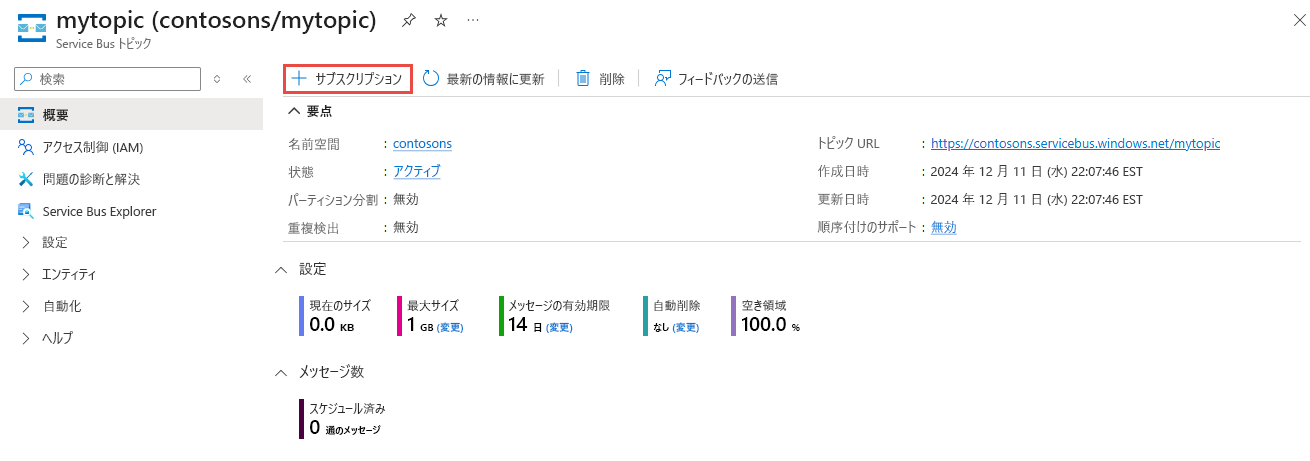Click the 現在のサイズ 0.0 KB tile
Viewport: 1310px width, 461px height.
point(336,315)
